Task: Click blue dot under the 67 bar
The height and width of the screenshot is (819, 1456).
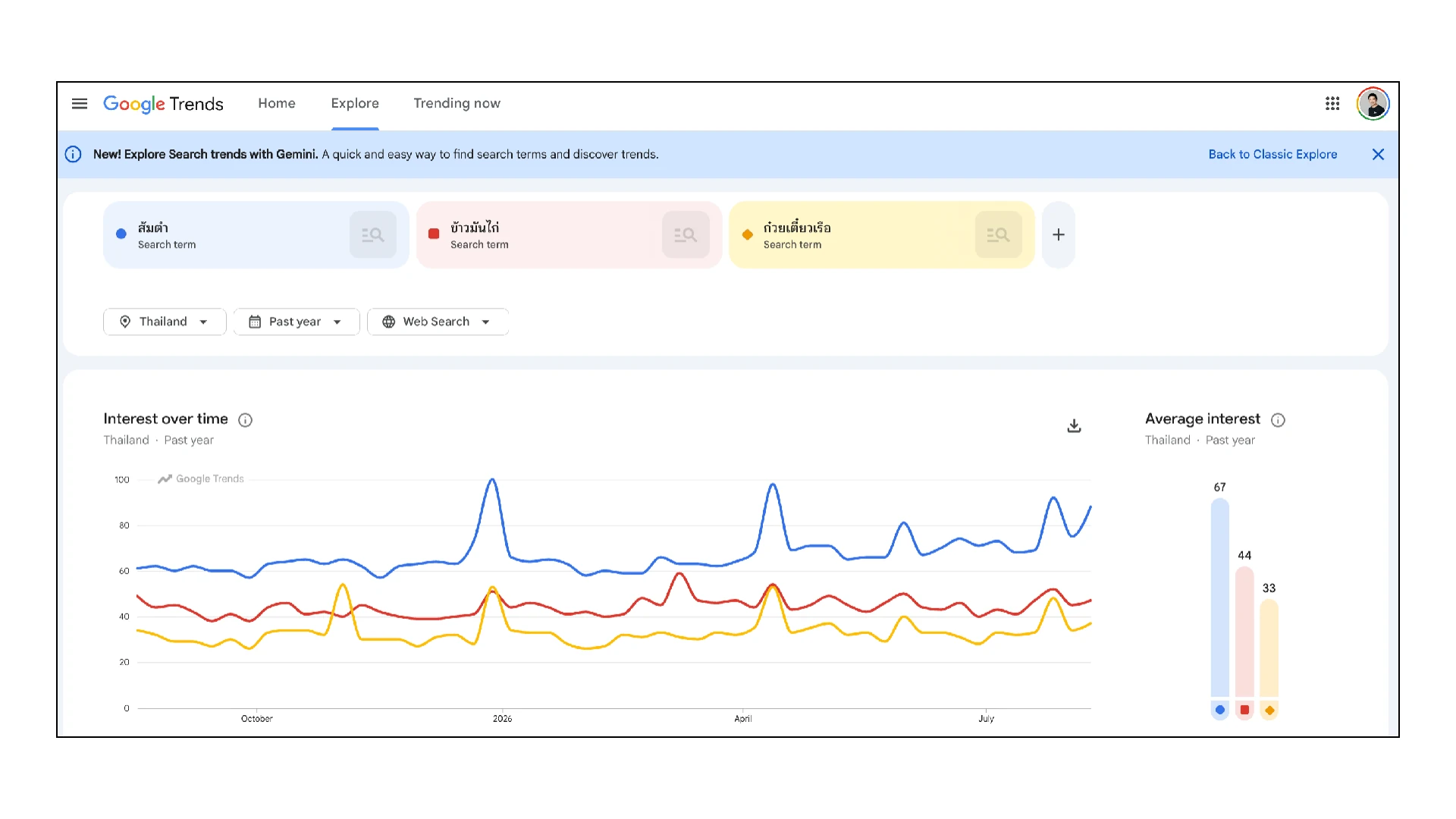Action: pos(1219,711)
